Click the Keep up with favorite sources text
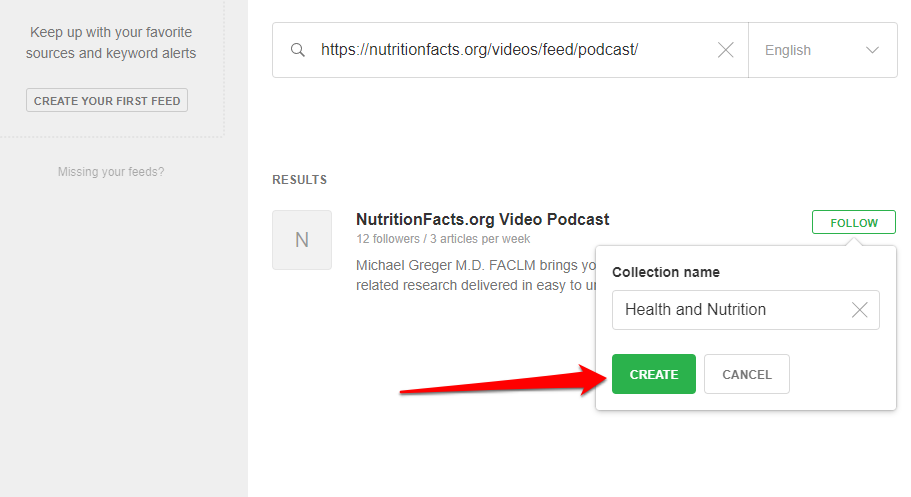This screenshot has width=911, height=497. 111,43
